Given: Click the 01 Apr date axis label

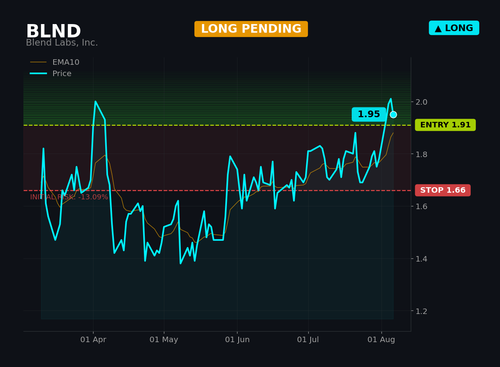Looking at the screenshot, I should 93,340.
